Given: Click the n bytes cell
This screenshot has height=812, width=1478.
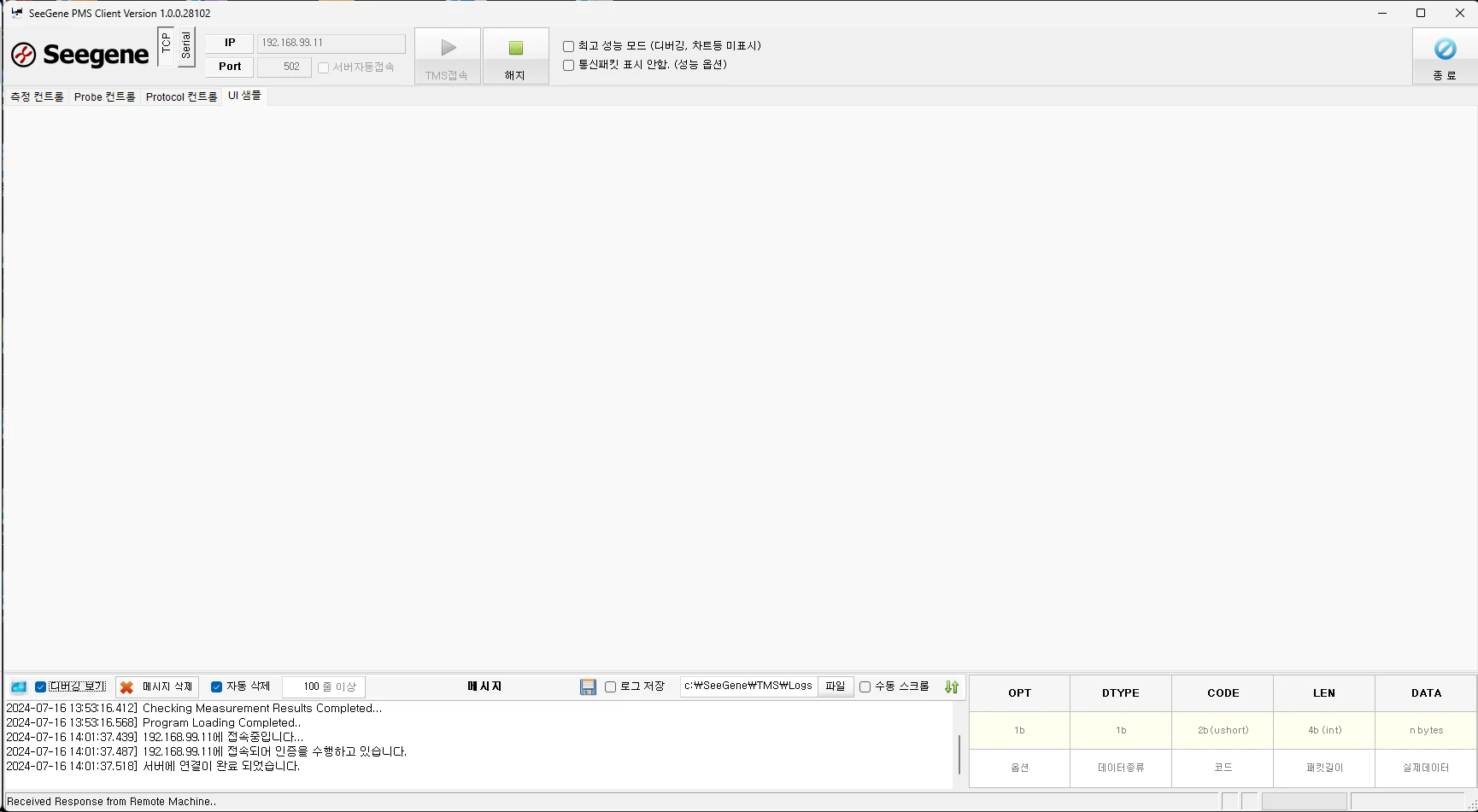Looking at the screenshot, I should click(x=1426, y=731).
